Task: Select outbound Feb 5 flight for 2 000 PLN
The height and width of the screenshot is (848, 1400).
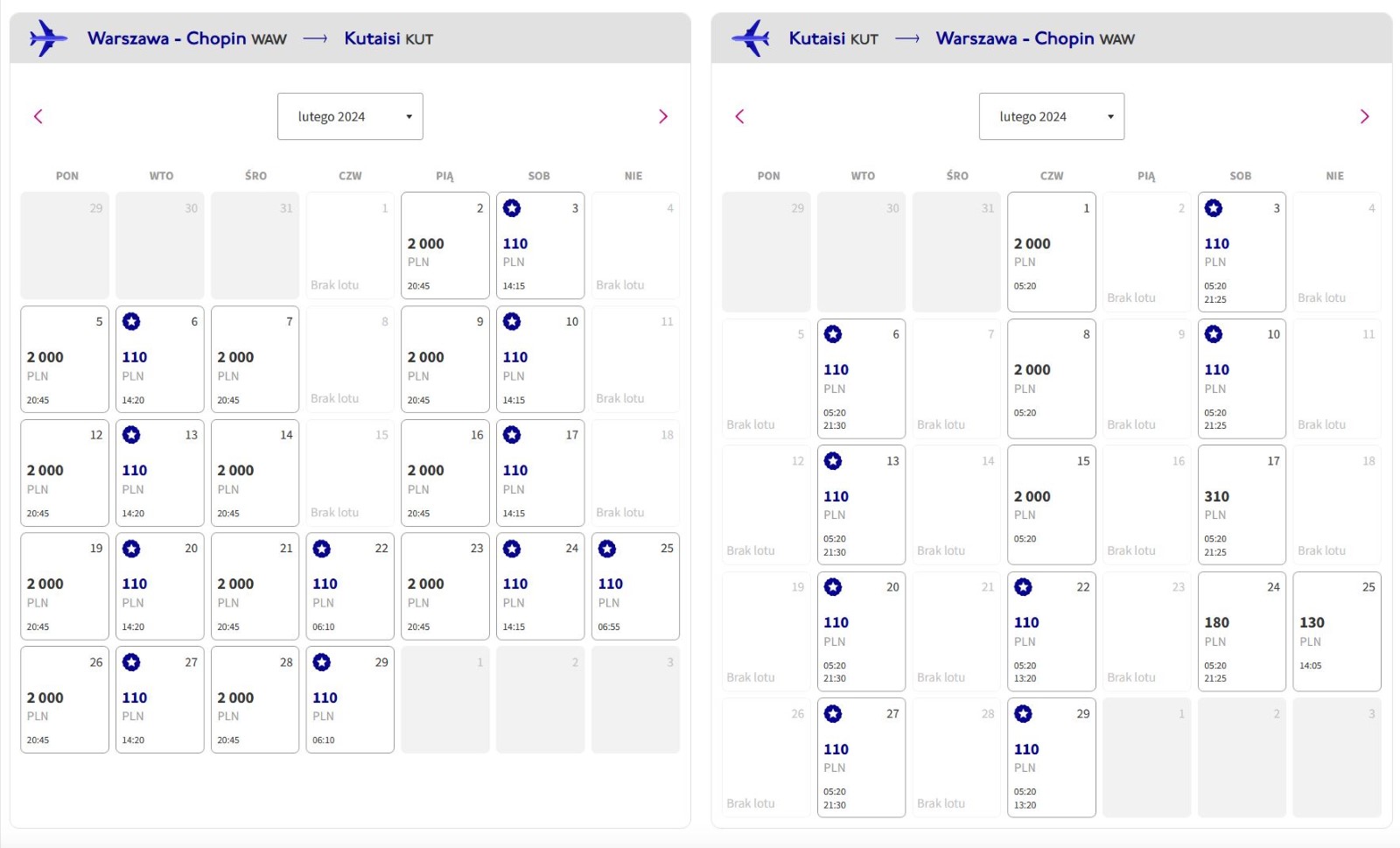Action: click(65, 359)
